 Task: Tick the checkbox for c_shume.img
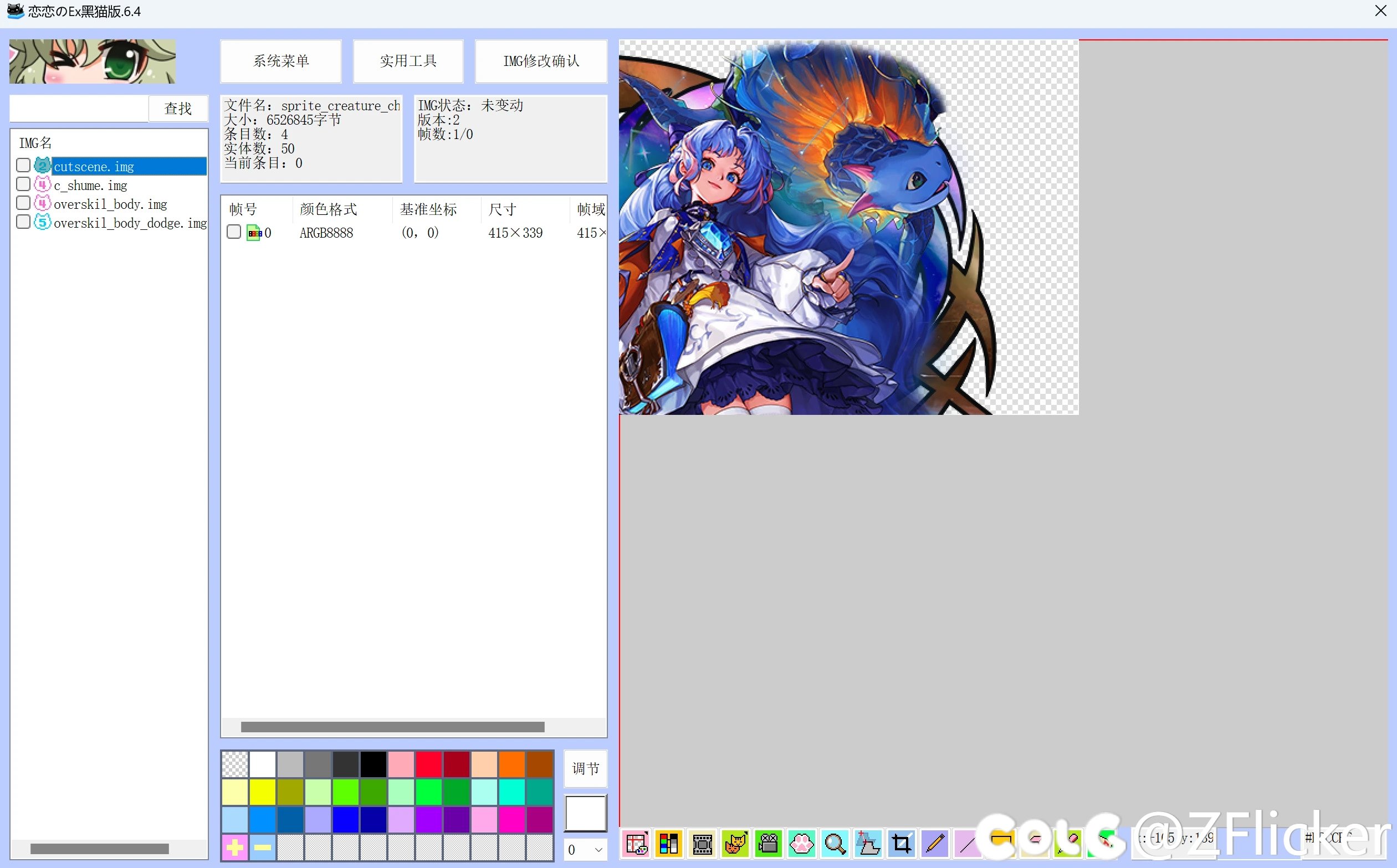pyautogui.click(x=23, y=184)
